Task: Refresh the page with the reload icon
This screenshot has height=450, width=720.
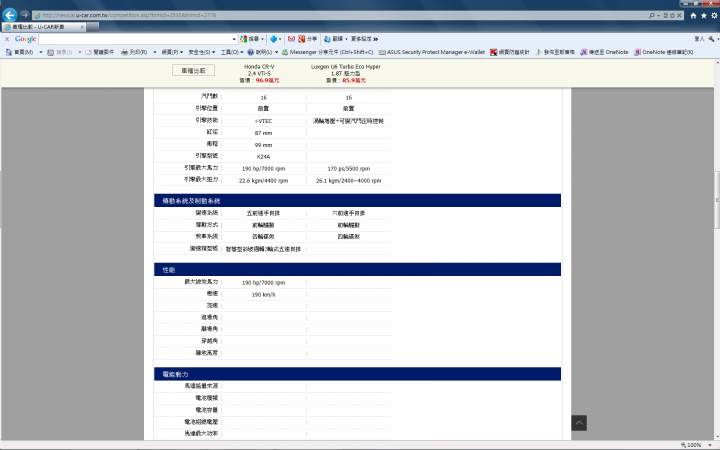Action: pos(672,16)
